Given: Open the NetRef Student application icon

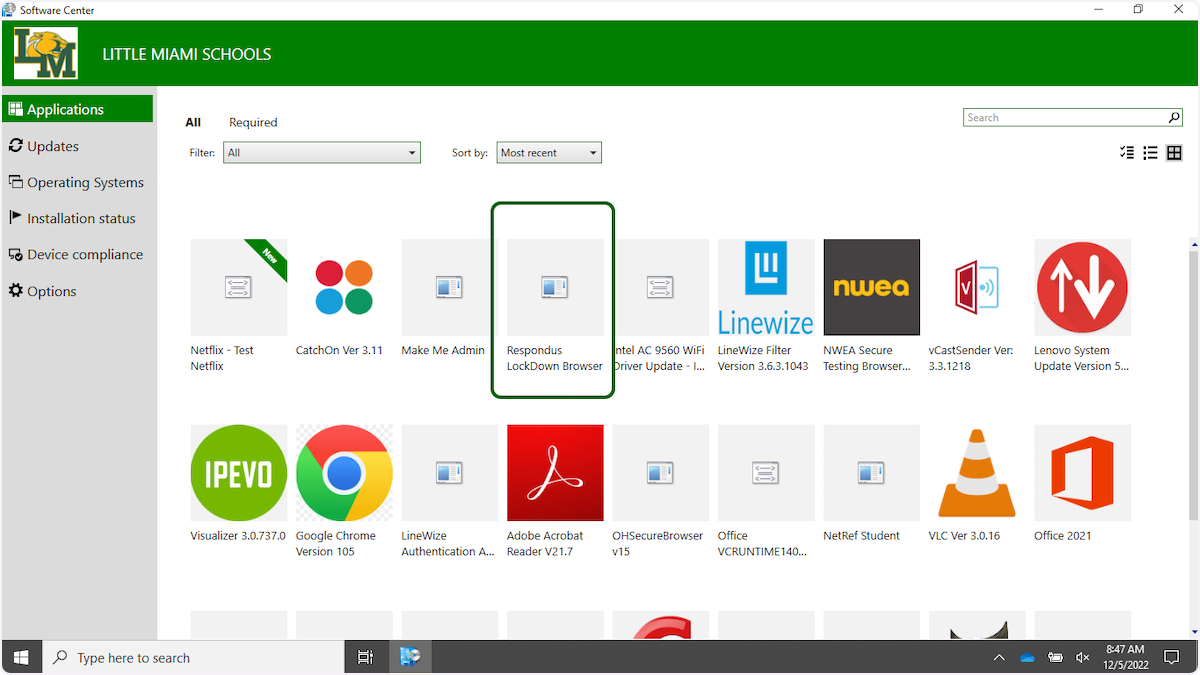Looking at the screenshot, I should (872, 473).
